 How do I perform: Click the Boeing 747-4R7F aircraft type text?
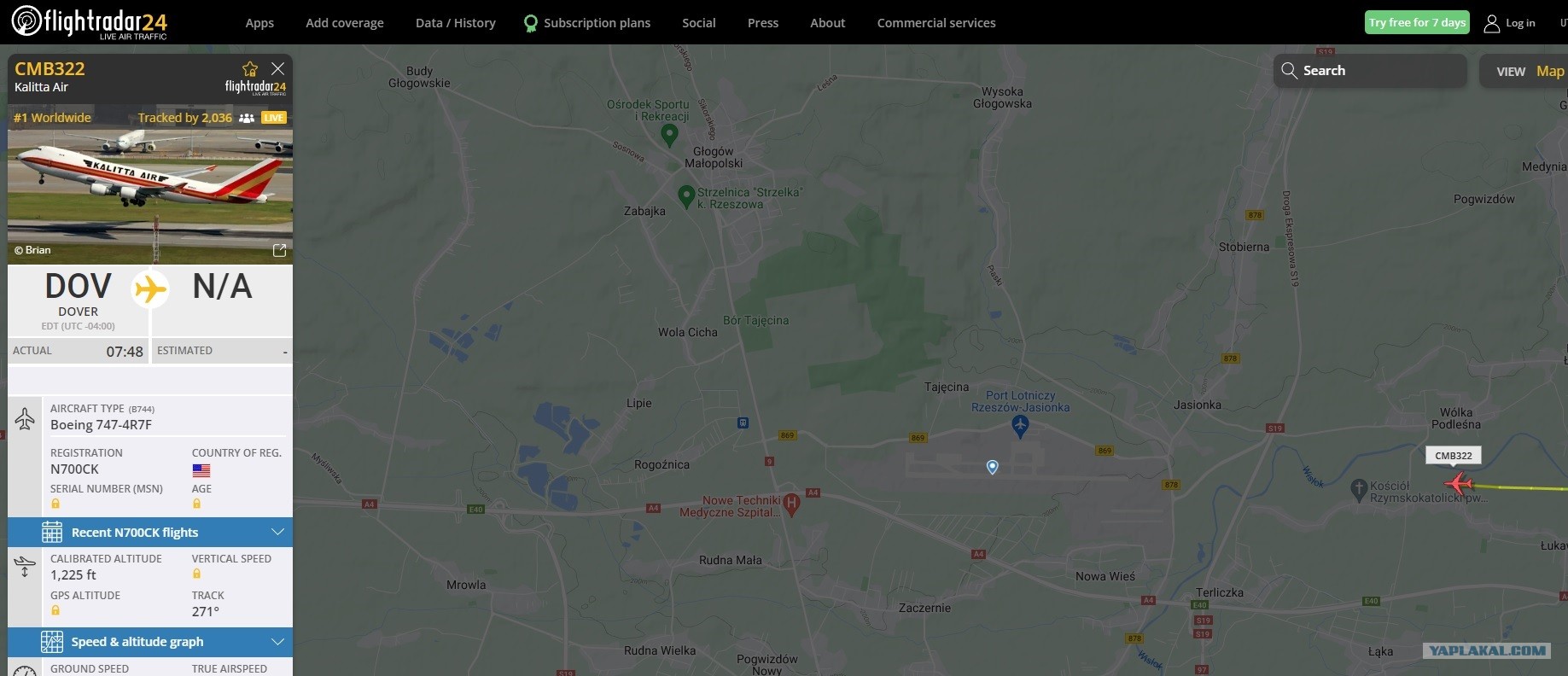click(x=101, y=425)
